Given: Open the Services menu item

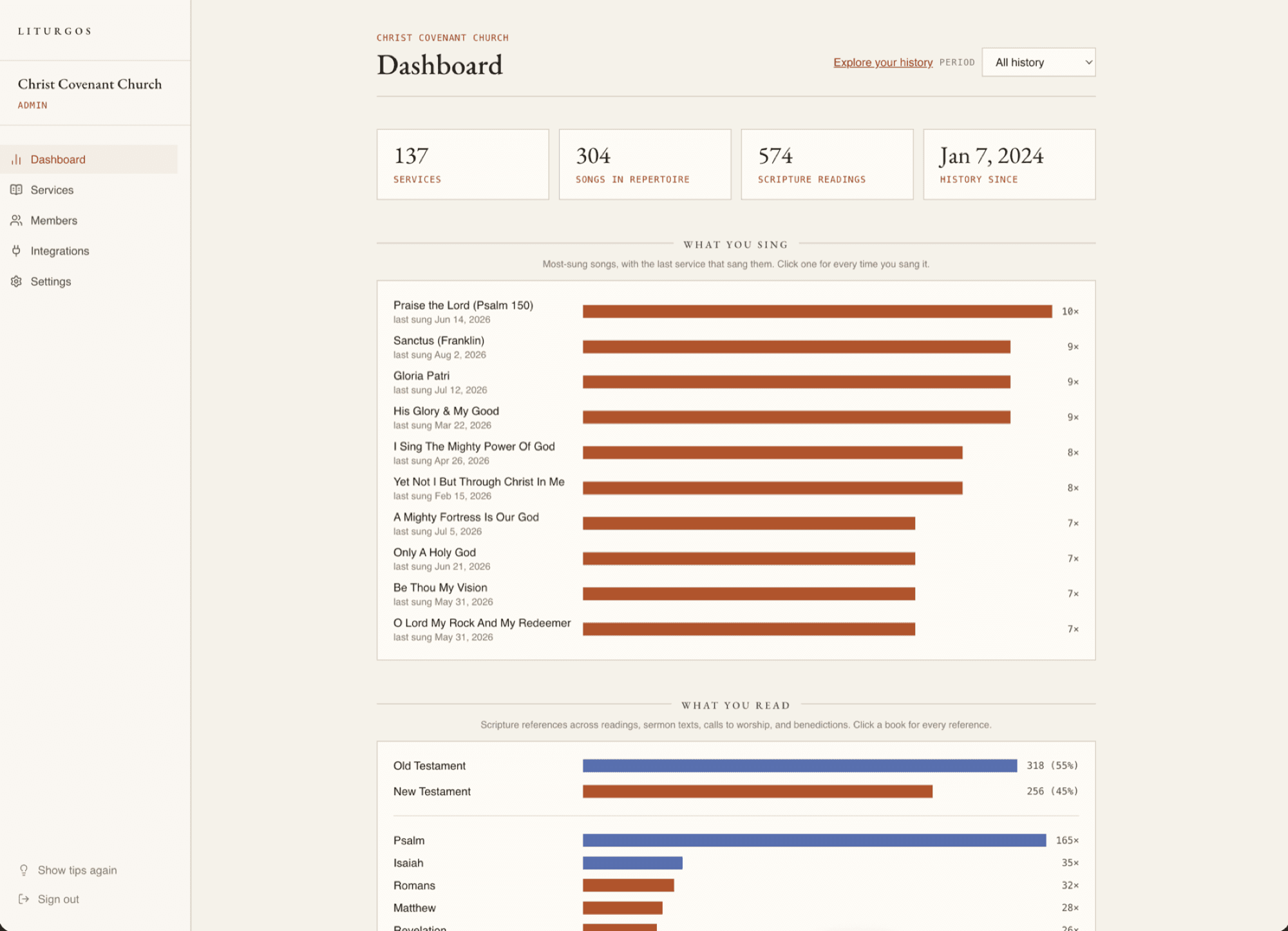Looking at the screenshot, I should [89, 190].
